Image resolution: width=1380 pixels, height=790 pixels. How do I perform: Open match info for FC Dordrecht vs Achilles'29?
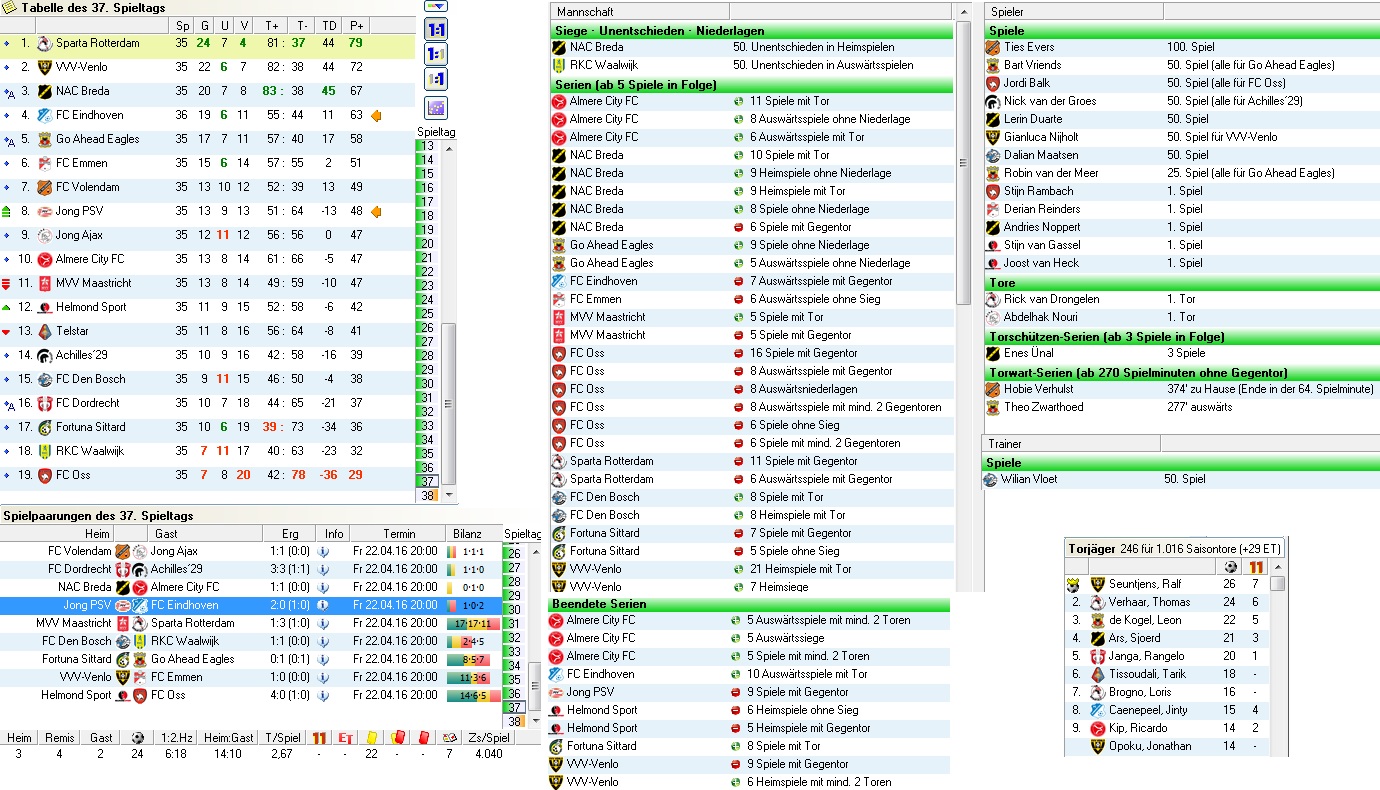[x=323, y=569]
